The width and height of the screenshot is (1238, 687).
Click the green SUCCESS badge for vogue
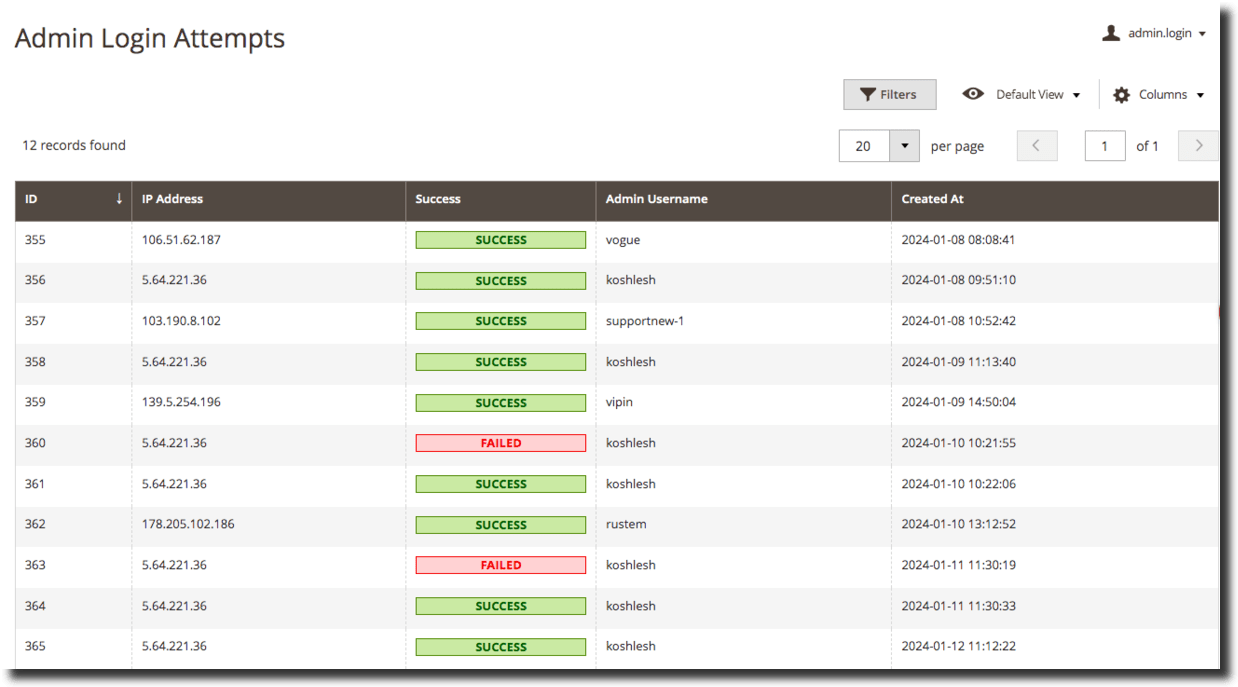pyautogui.click(x=500, y=240)
